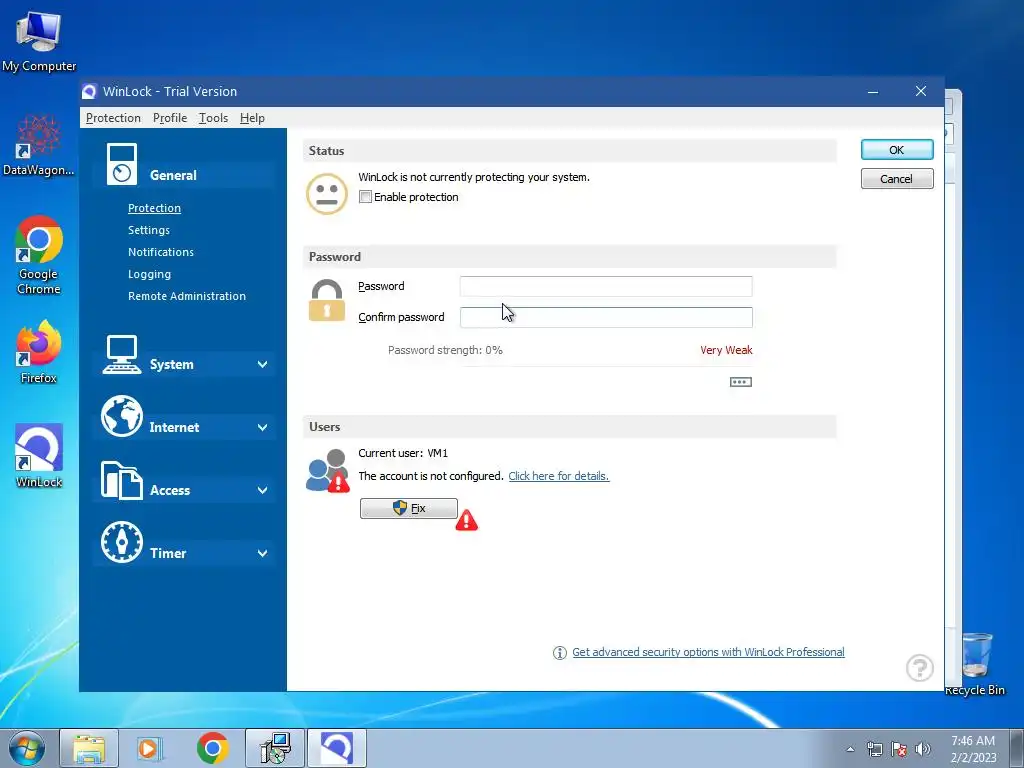Open the System section monitor icon
This screenshot has height=768, width=1024.
121,355
